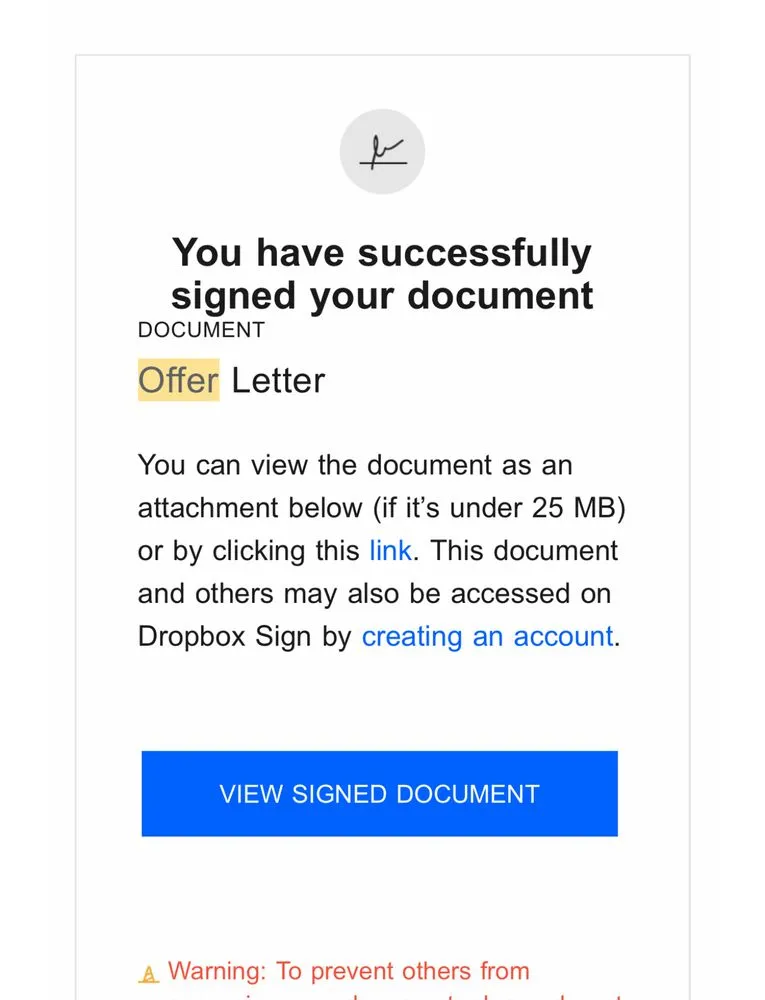Click the "attachment below" text

coord(250,508)
